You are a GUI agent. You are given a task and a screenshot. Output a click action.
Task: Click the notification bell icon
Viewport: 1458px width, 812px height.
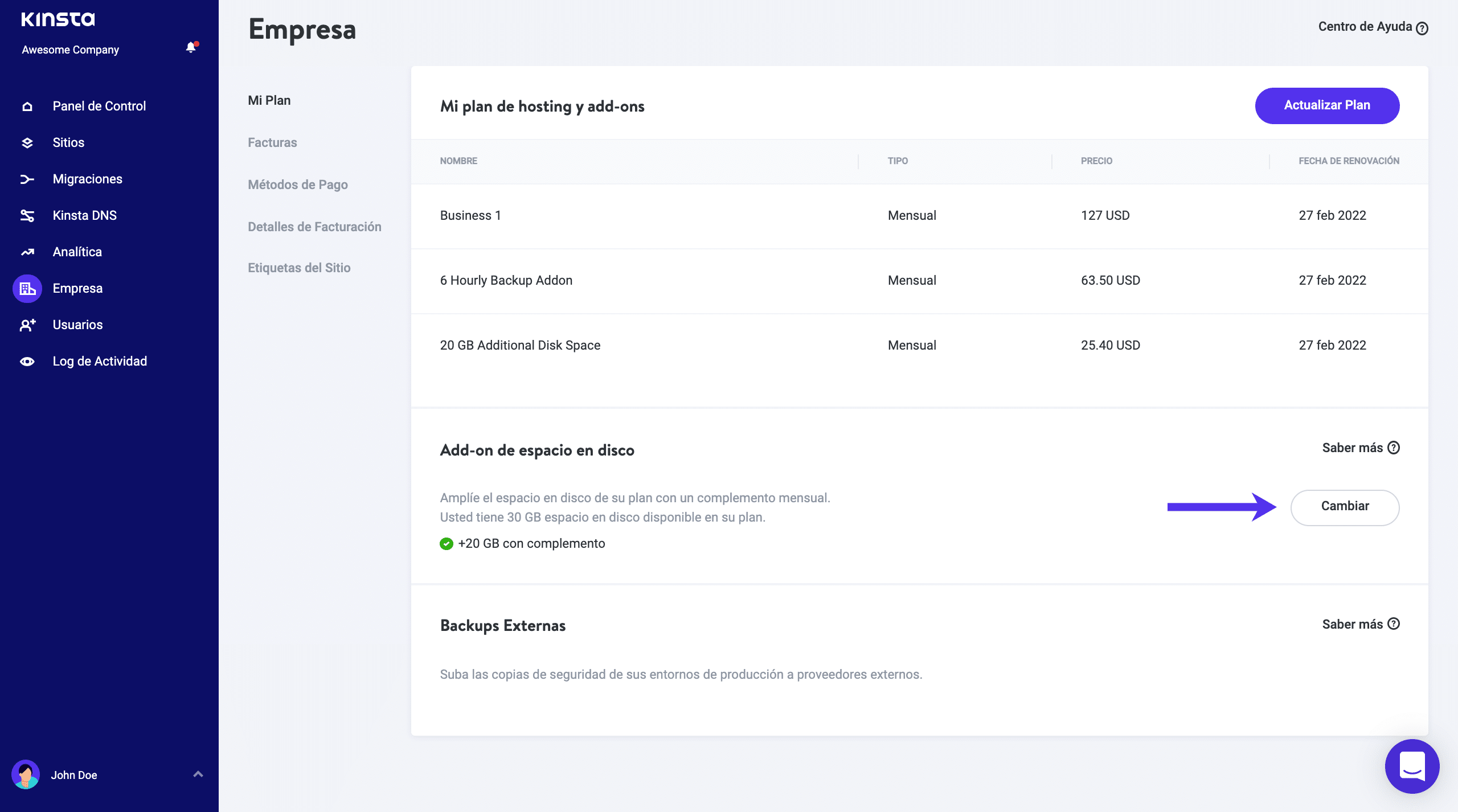(x=191, y=48)
